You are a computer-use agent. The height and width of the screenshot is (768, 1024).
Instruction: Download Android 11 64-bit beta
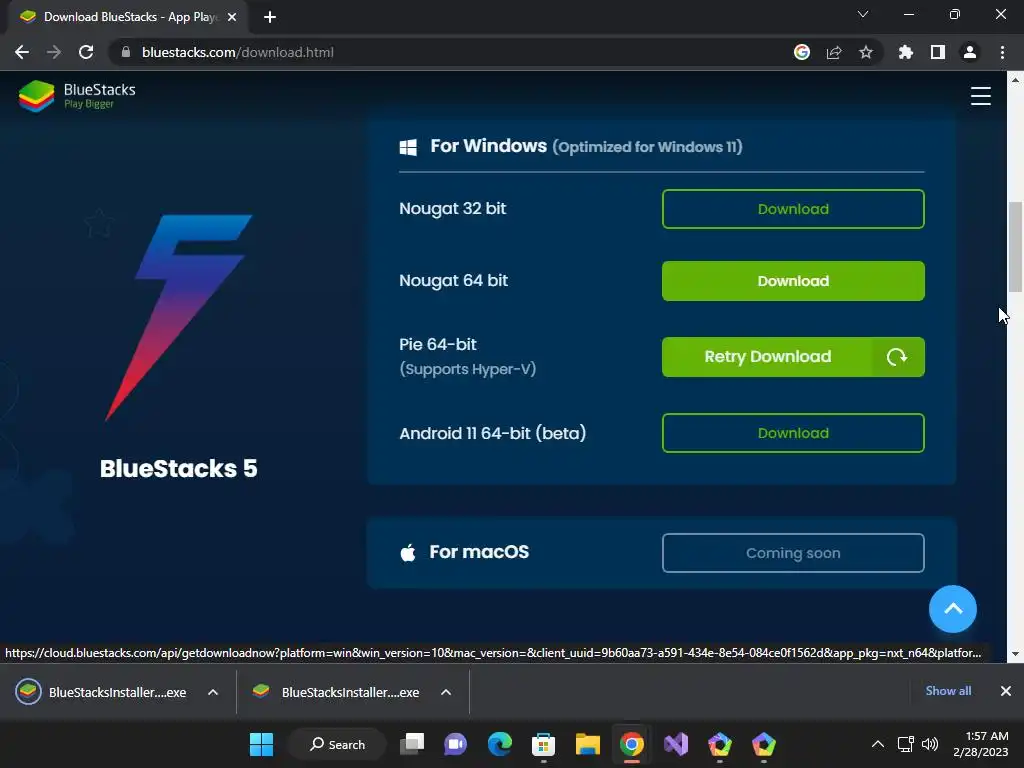pos(793,433)
